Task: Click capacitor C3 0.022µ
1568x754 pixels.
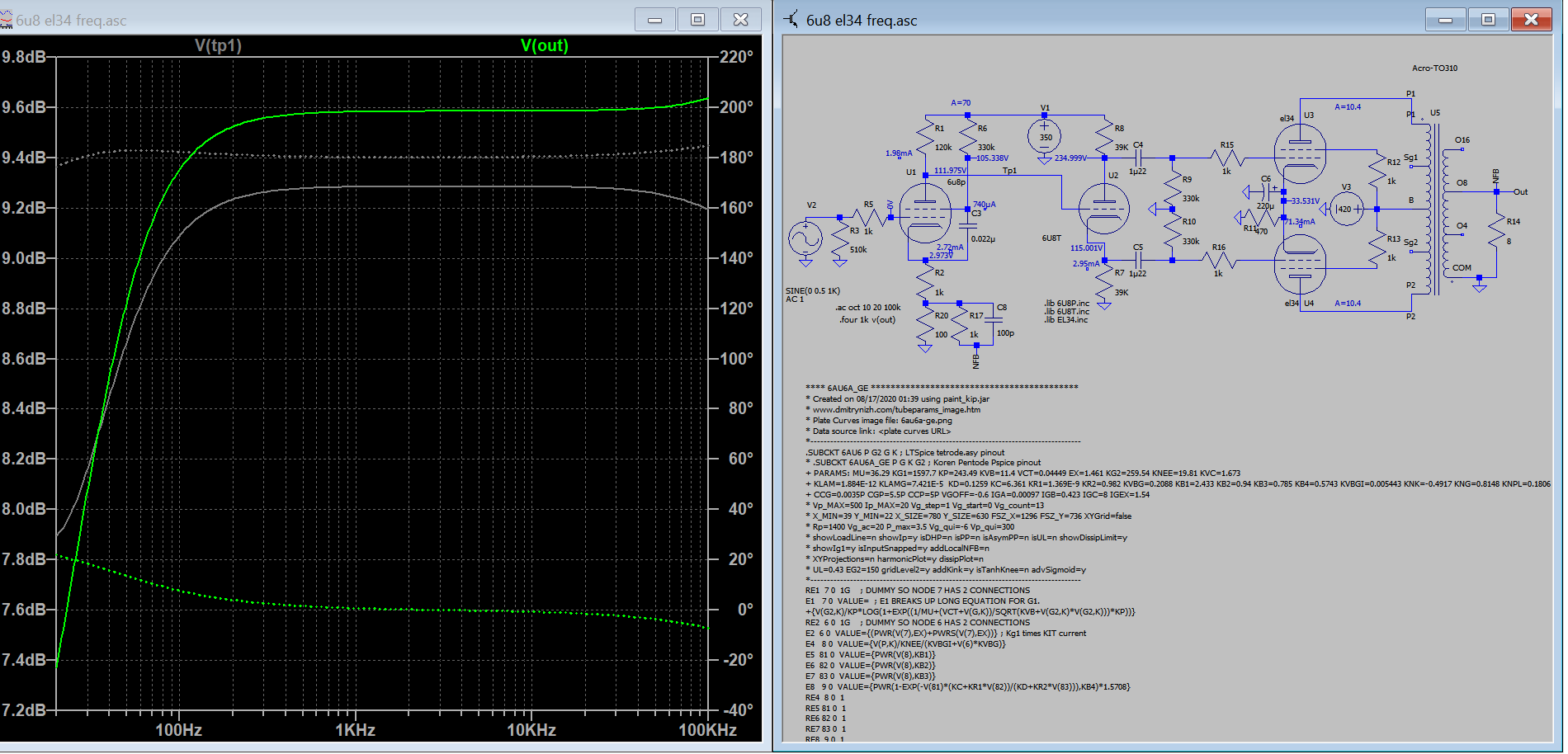Action: click(967, 224)
